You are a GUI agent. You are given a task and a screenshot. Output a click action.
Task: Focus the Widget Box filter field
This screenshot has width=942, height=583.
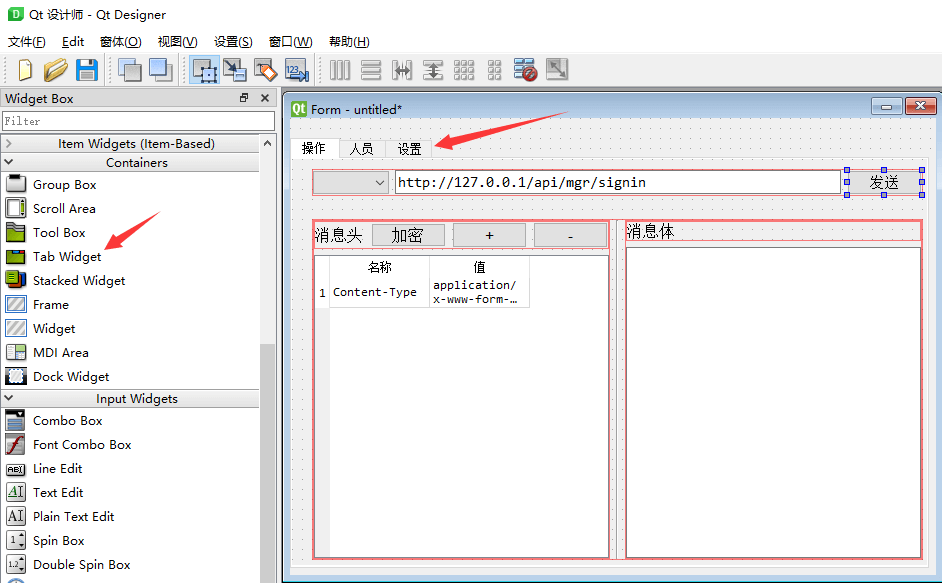(x=138, y=121)
